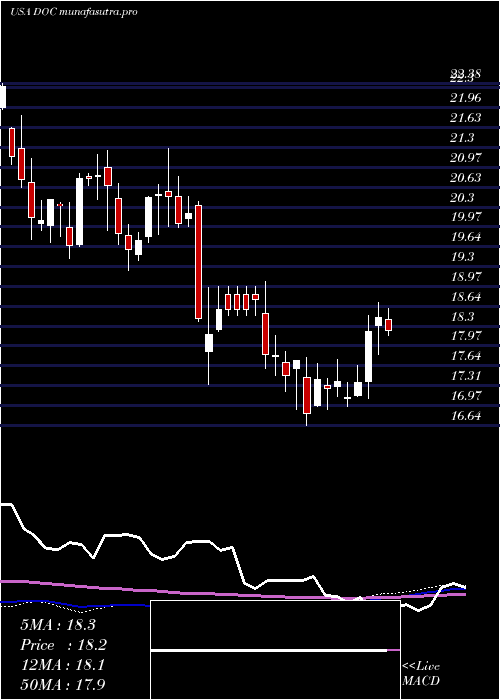Click the 21.3 price axis label
Image resolution: width=500 pixels, height=700 pixels.
[x=462, y=138]
